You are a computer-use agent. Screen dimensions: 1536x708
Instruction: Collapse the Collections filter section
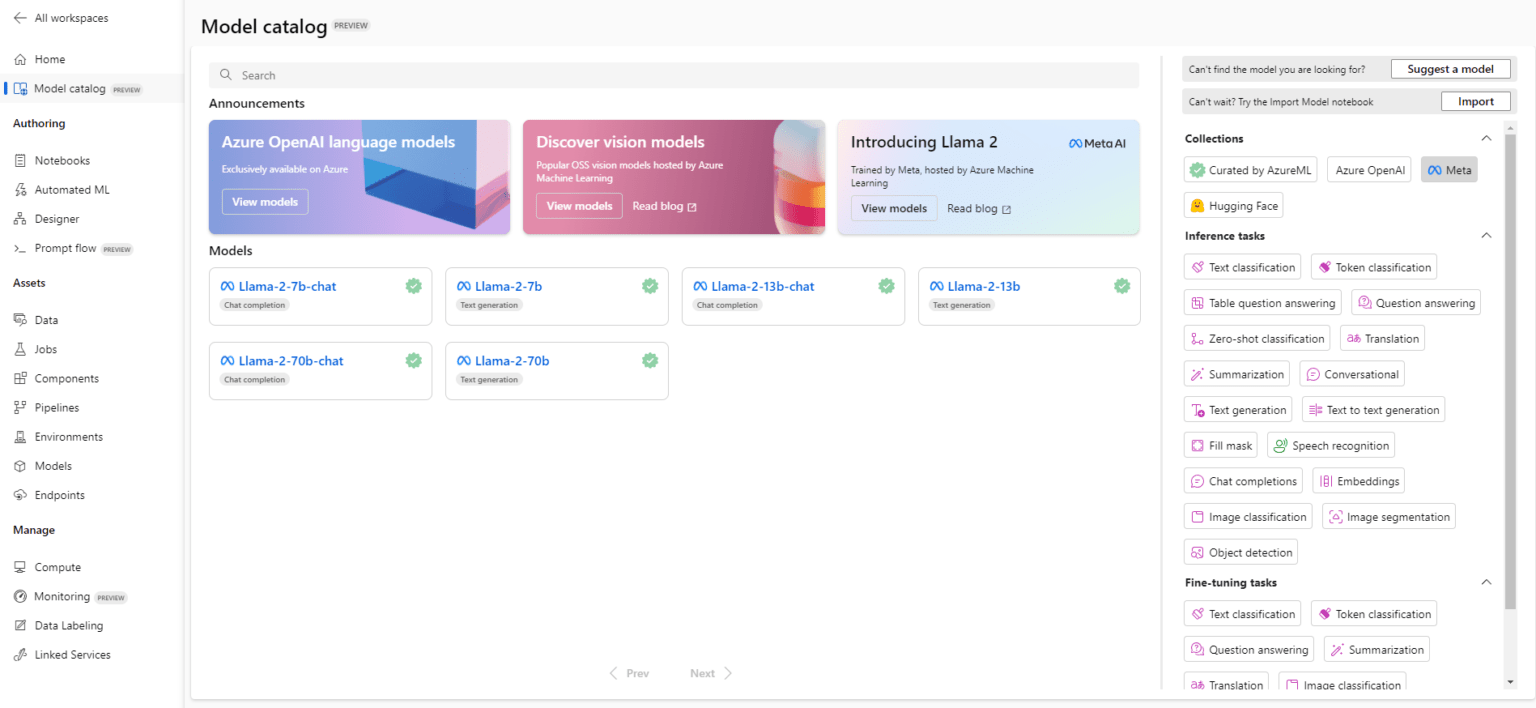pyautogui.click(x=1487, y=138)
